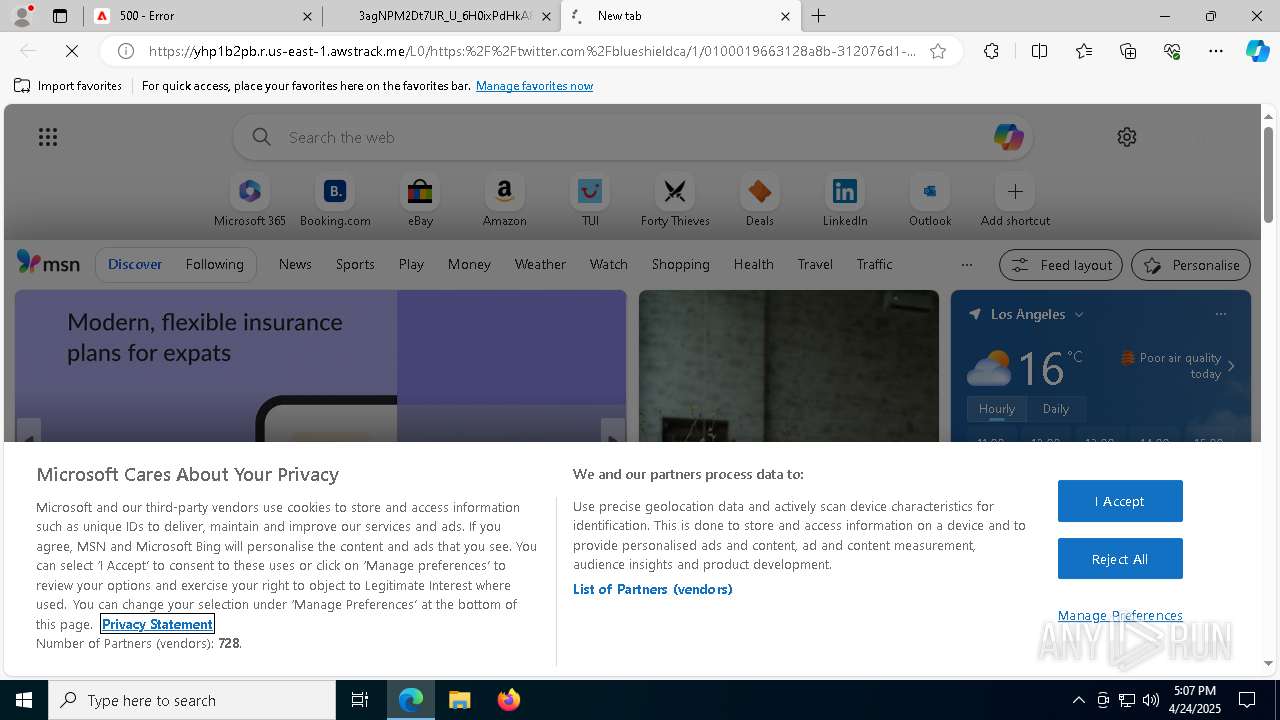Open the News category
Viewport: 1280px width, 720px height.
click(295, 264)
